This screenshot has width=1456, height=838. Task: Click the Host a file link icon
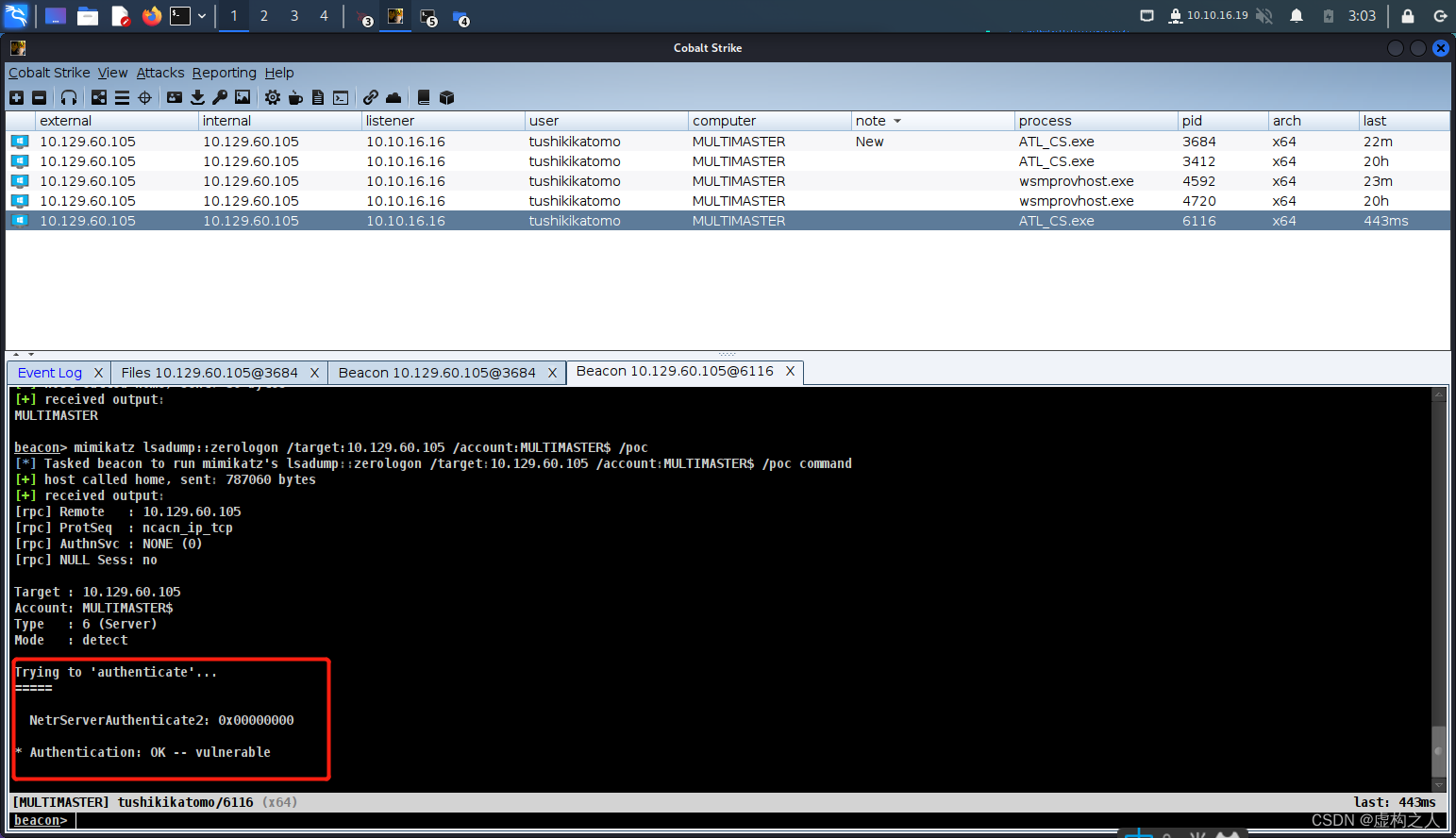(371, 97)
